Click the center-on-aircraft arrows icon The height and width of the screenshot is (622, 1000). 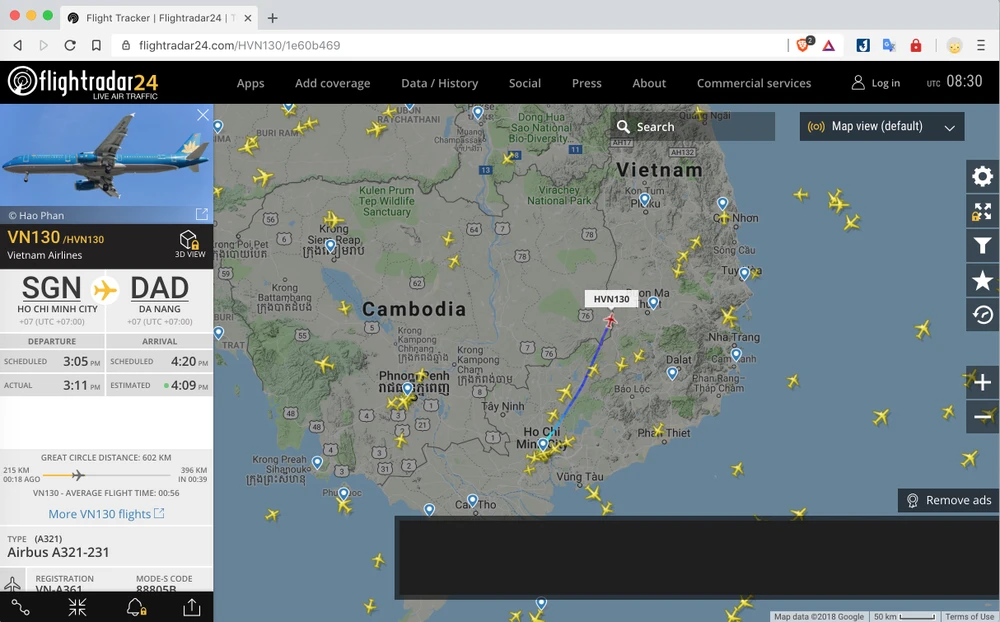click(x=78, y=606)
